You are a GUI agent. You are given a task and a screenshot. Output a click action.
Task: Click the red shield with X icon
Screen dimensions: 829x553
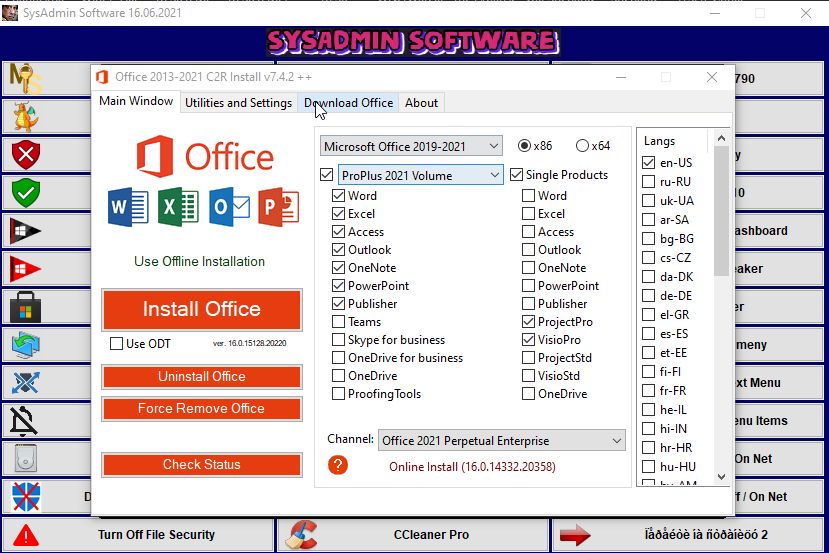[25, 154]
